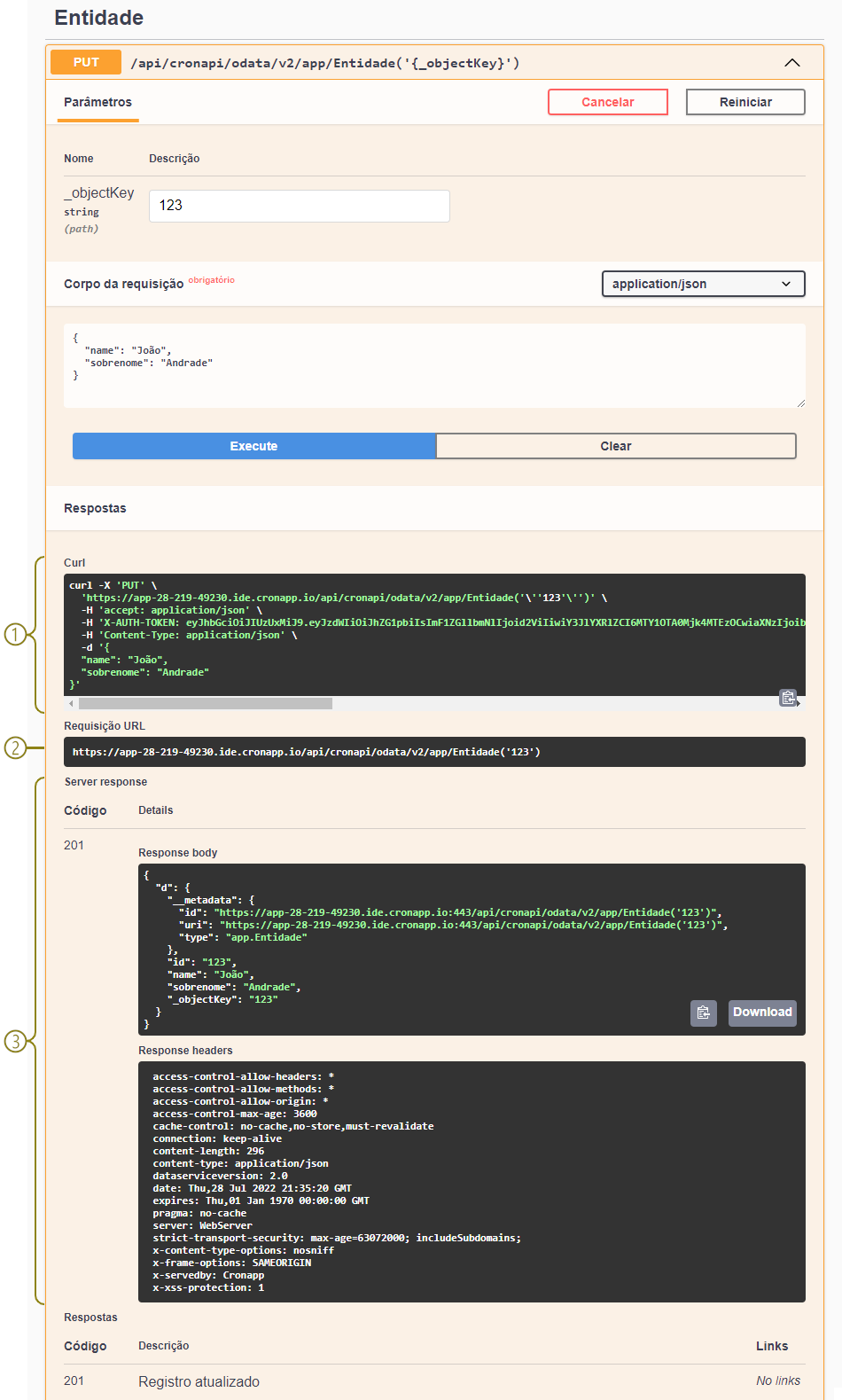Click the Reiniciar button
The height and width of the screenshot is (1400, 842).
[745, 102]
